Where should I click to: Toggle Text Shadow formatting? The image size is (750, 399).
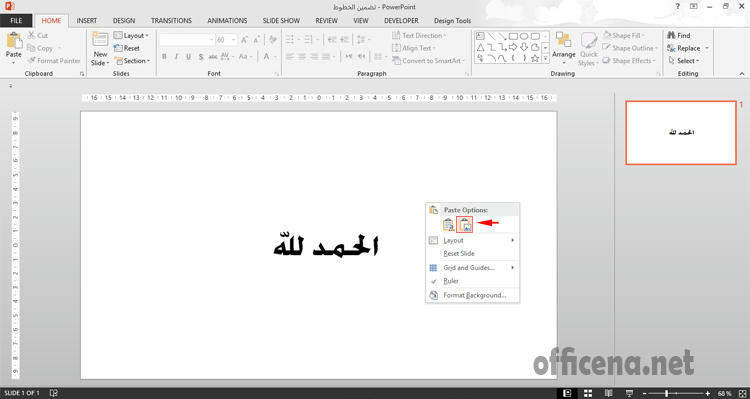tap(200, 56)
